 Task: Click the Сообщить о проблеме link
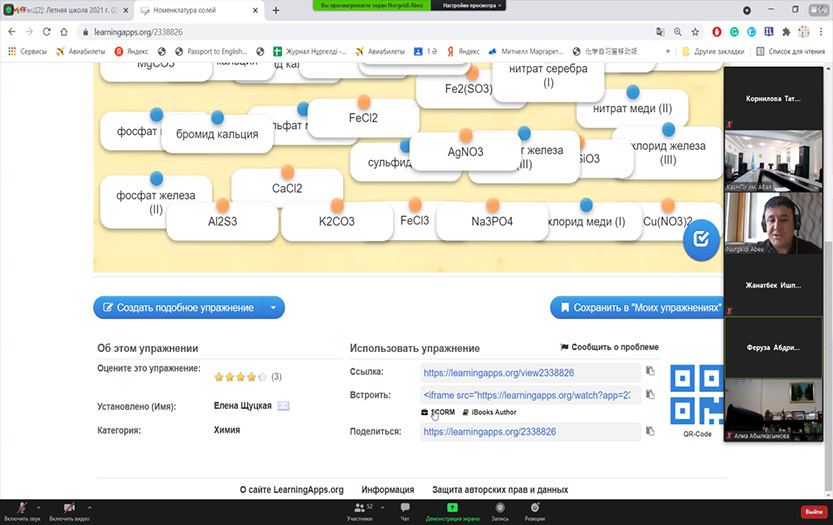pos(609,347)
